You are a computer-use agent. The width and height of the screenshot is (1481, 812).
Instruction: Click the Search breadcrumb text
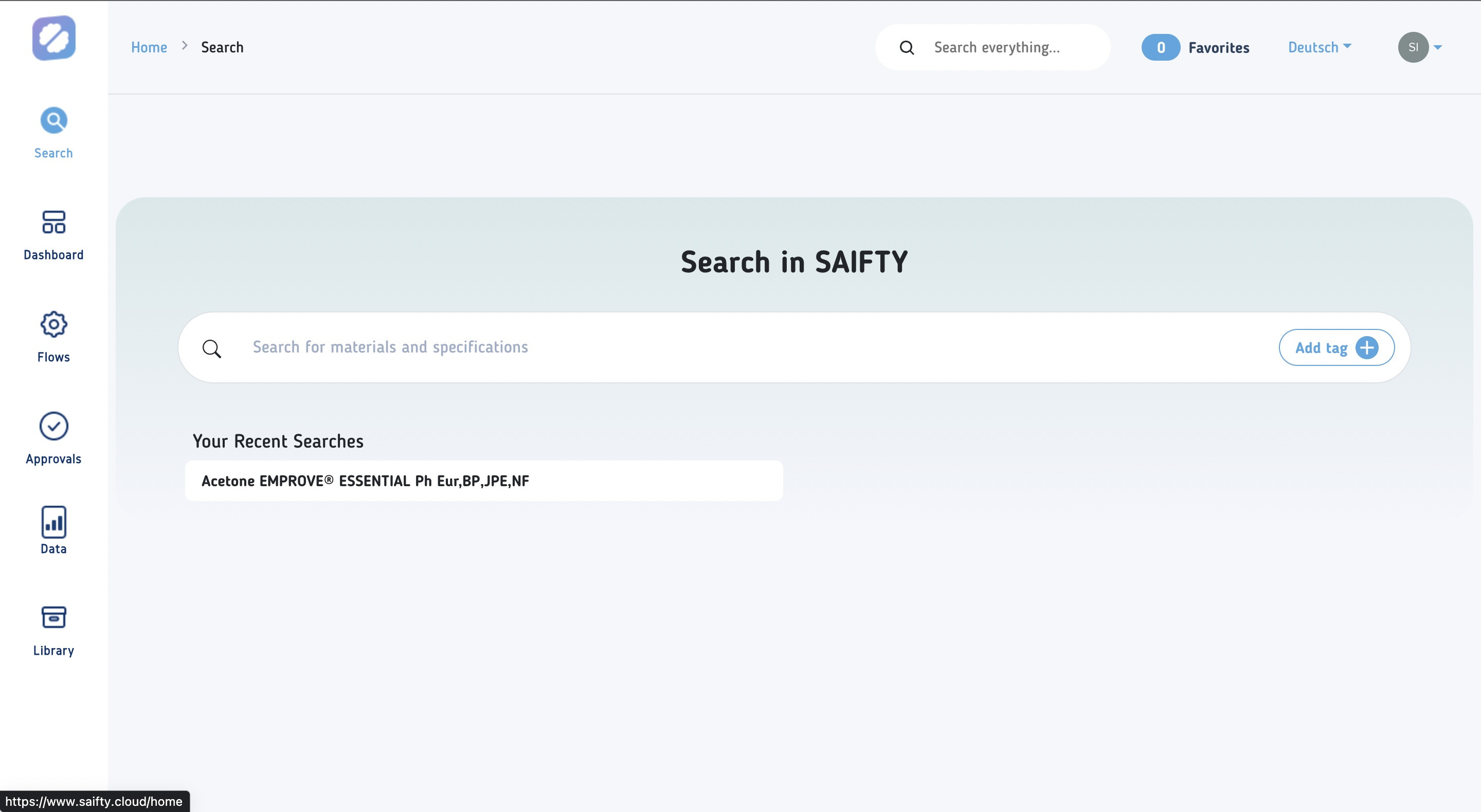[x=222, y=47]
